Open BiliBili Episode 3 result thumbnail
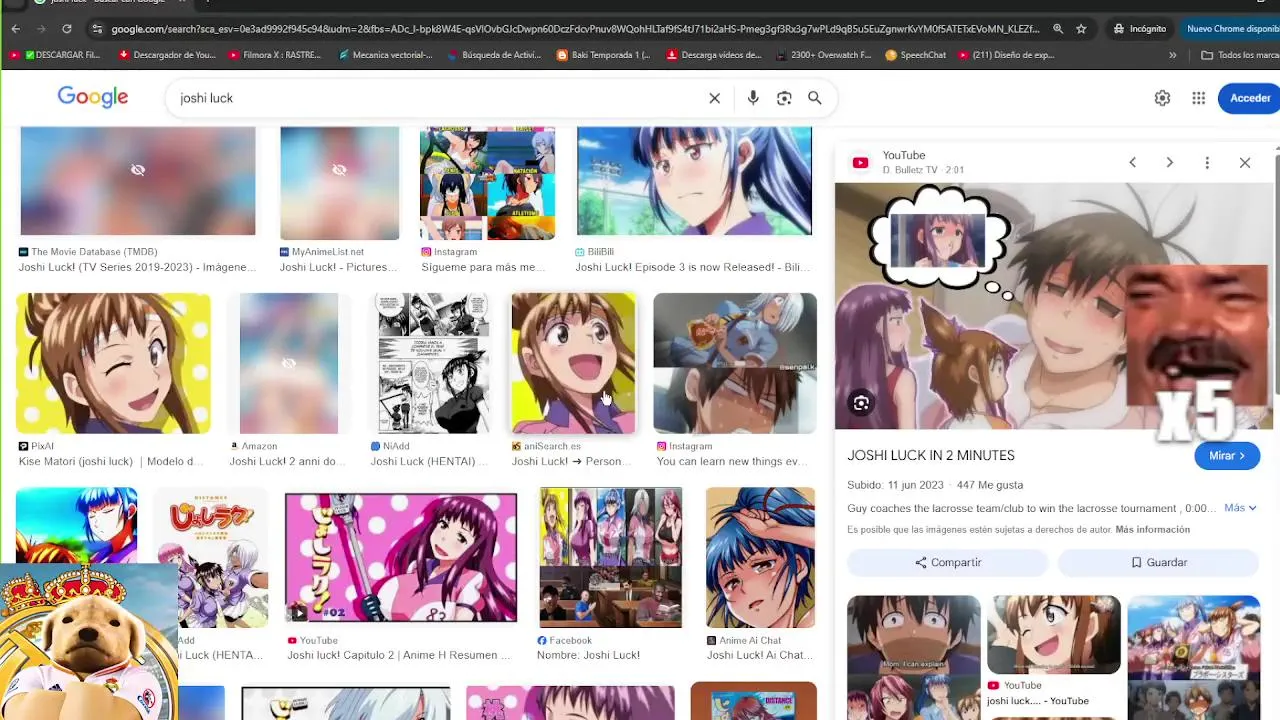1280x720 pixels. (x=694, y=181)
